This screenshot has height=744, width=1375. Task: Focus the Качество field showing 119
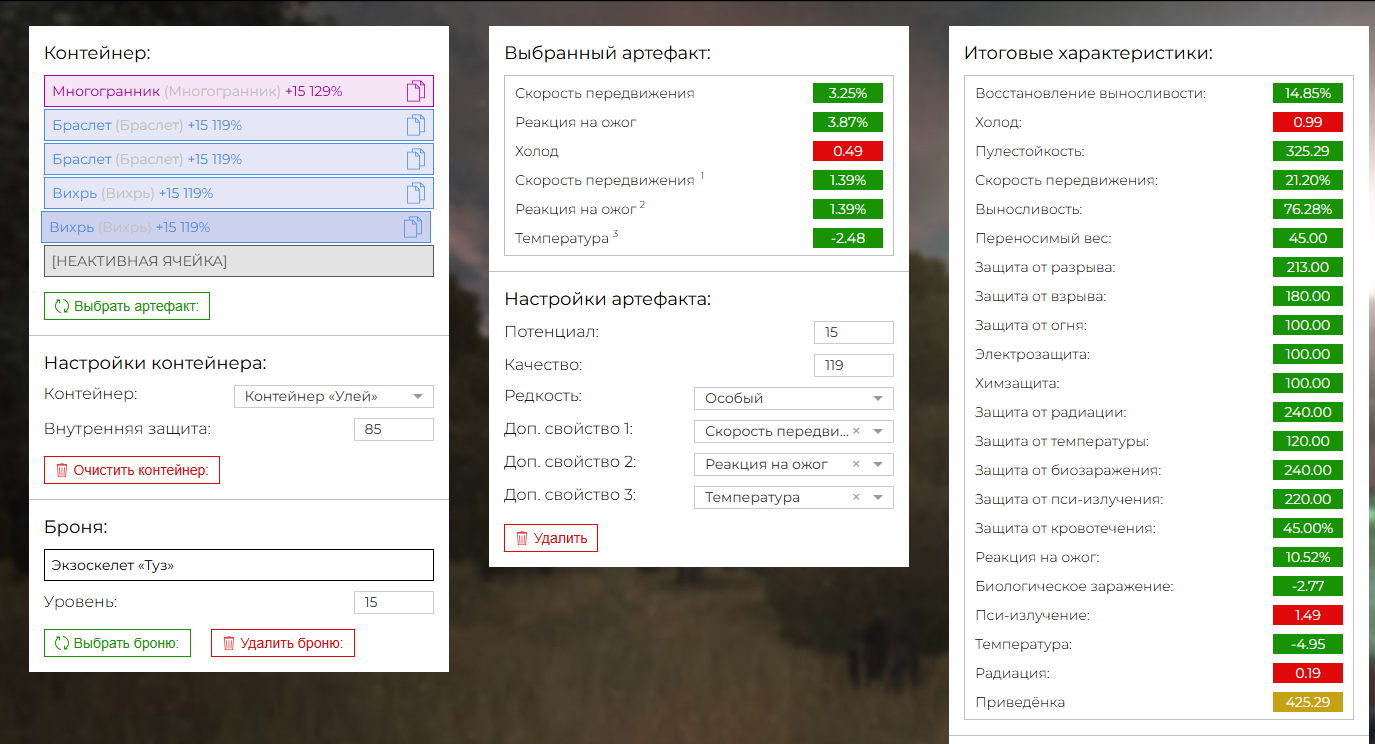(x=854, y=365)
